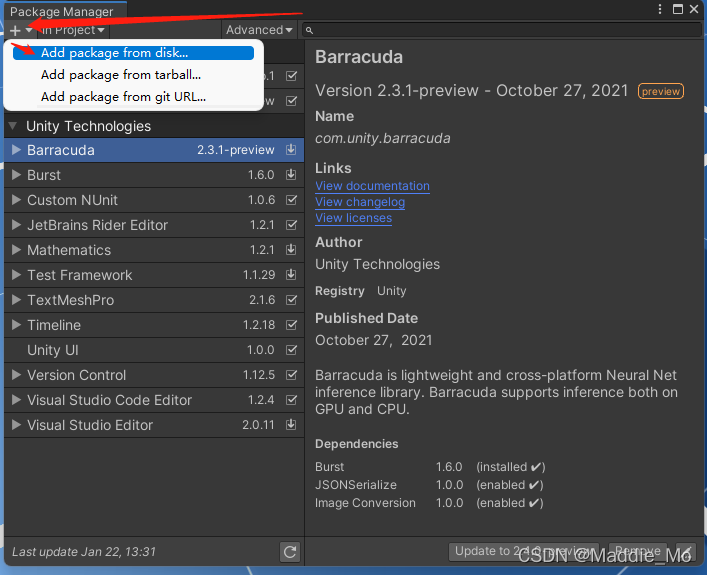Click Last update Jan 22 status text
This screenshot has height=575, width=707.
(x=84, y=552)
